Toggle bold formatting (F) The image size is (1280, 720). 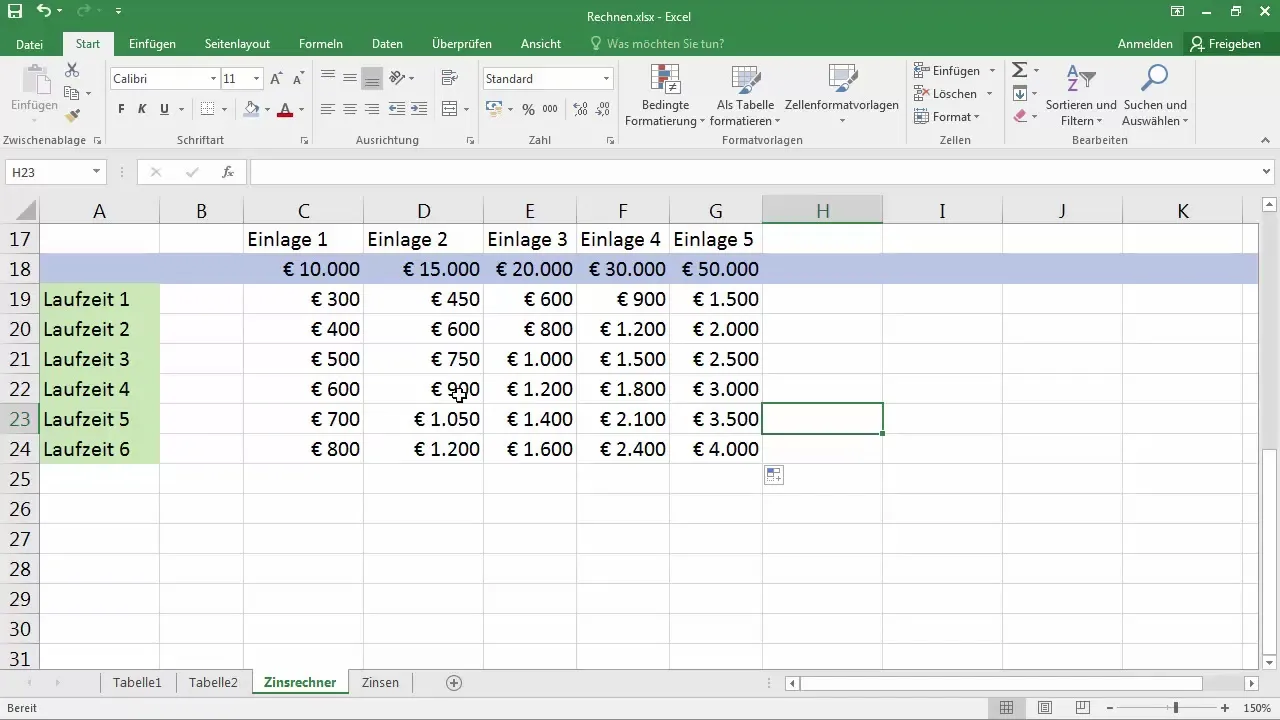[x=121, y=109]
